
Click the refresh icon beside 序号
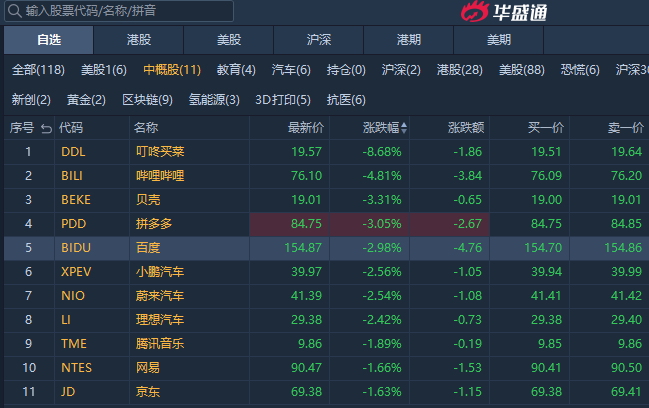44,128
